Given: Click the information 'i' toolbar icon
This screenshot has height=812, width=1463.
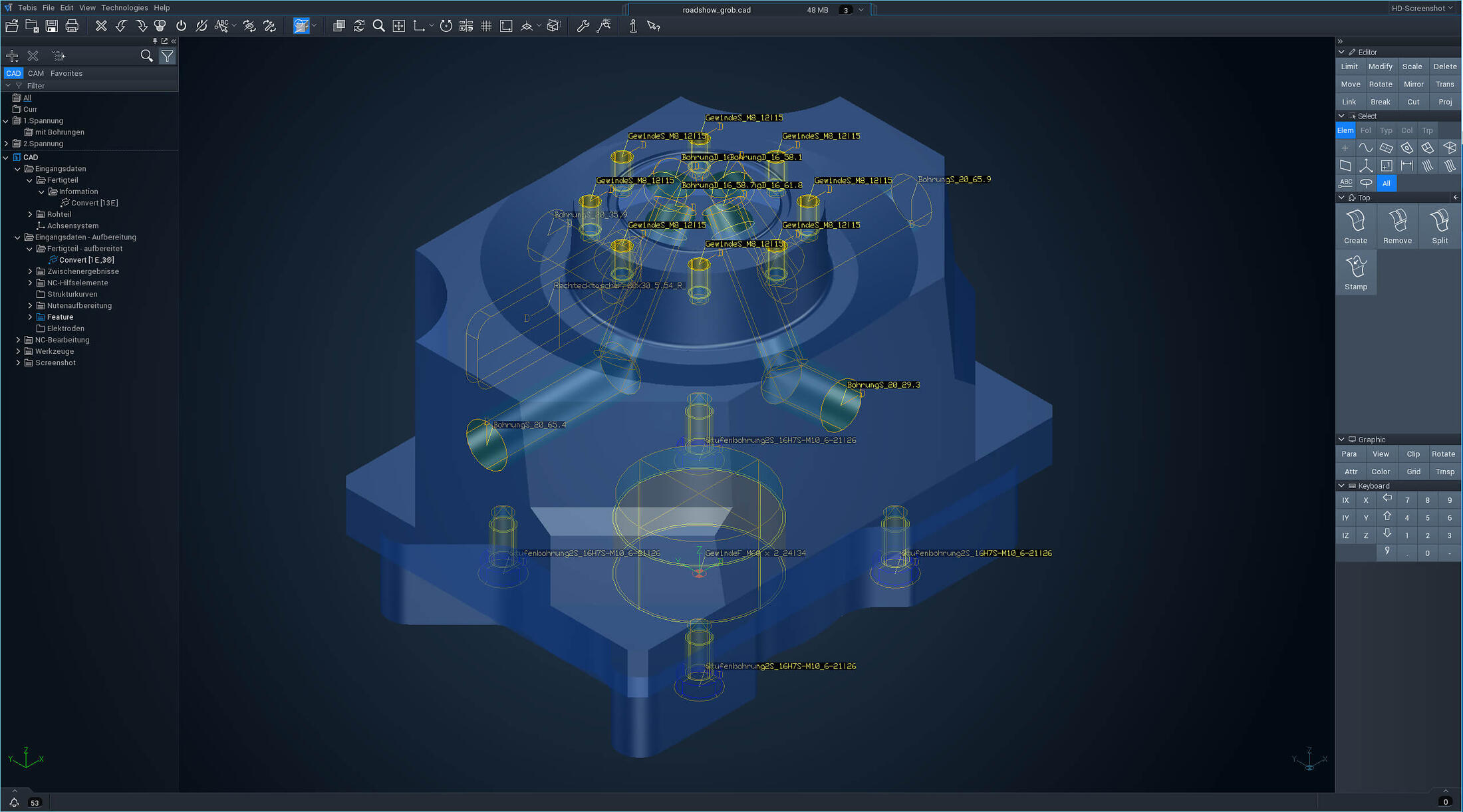Looking at the screenshot, I should tap(632, 26).
